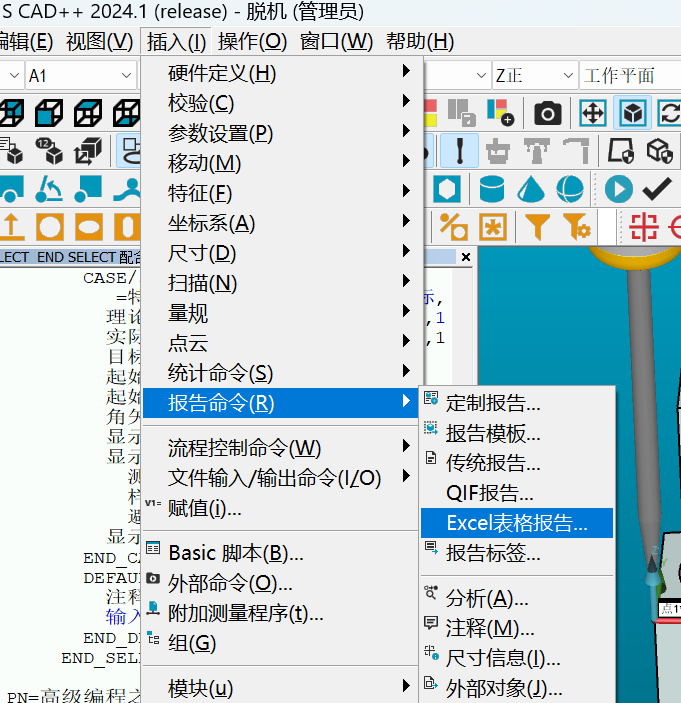Select Analysis (分析) item

tap(517, 598)
